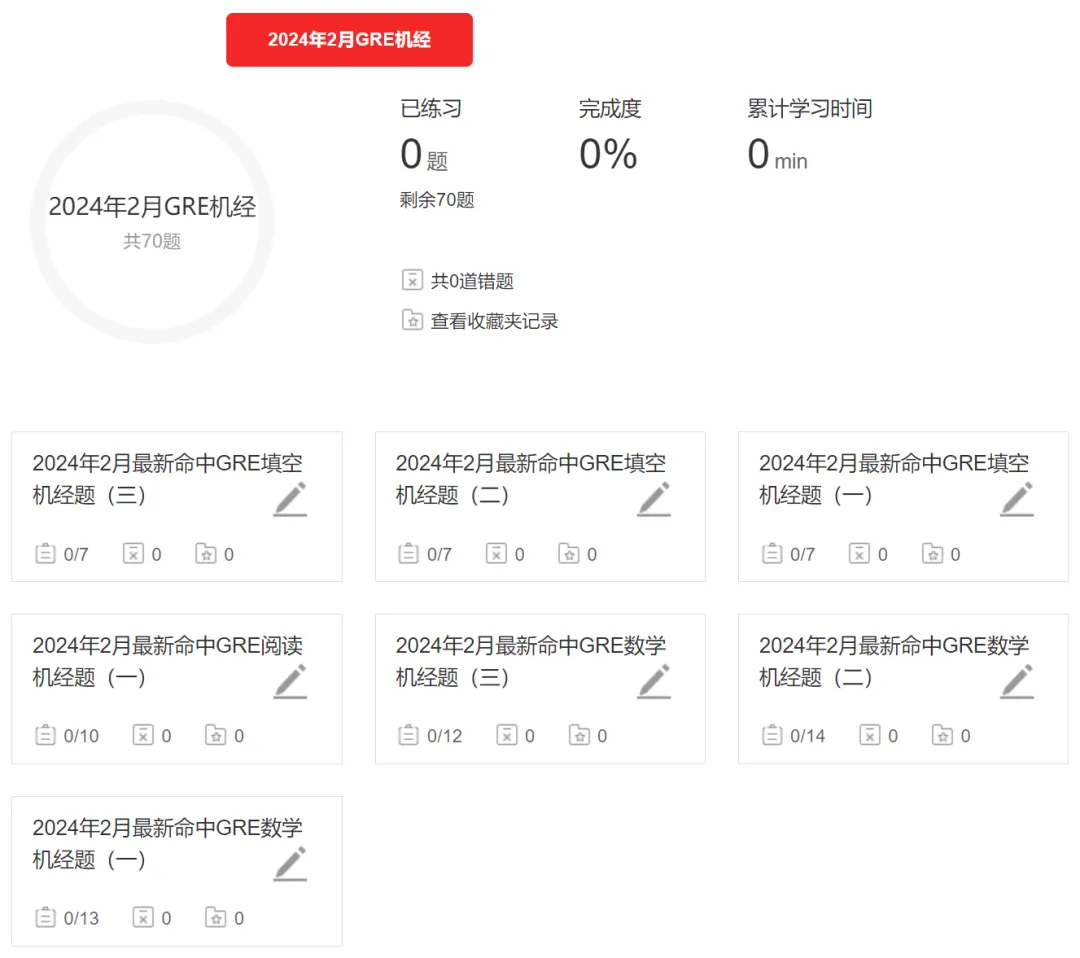The image size is (1080, 958).
Task: Open the 2024年2月最新命中GRE数学机经题（三）title
Action: 530,661
